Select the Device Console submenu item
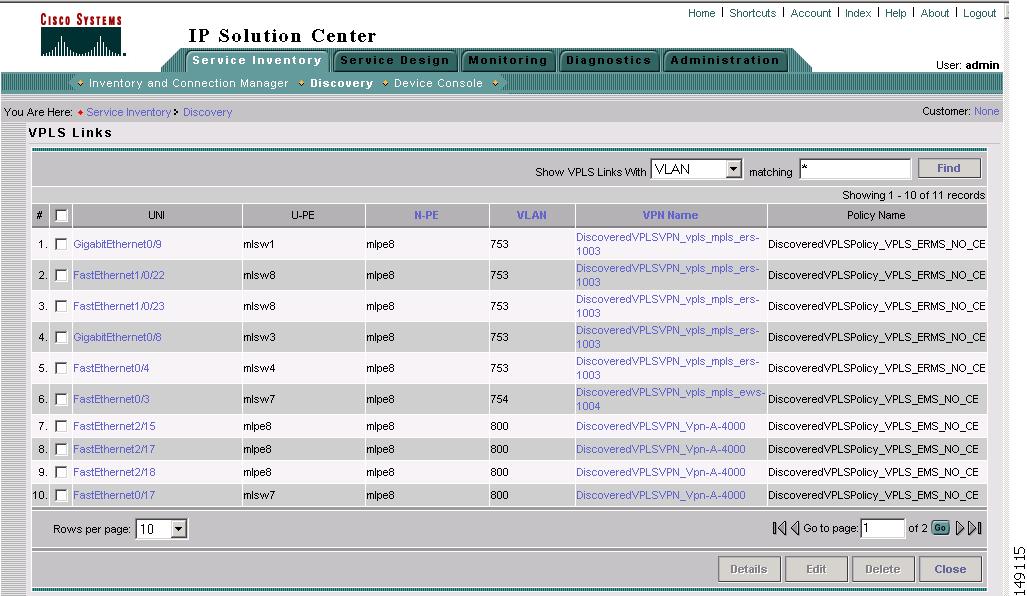 coord(438,83)
